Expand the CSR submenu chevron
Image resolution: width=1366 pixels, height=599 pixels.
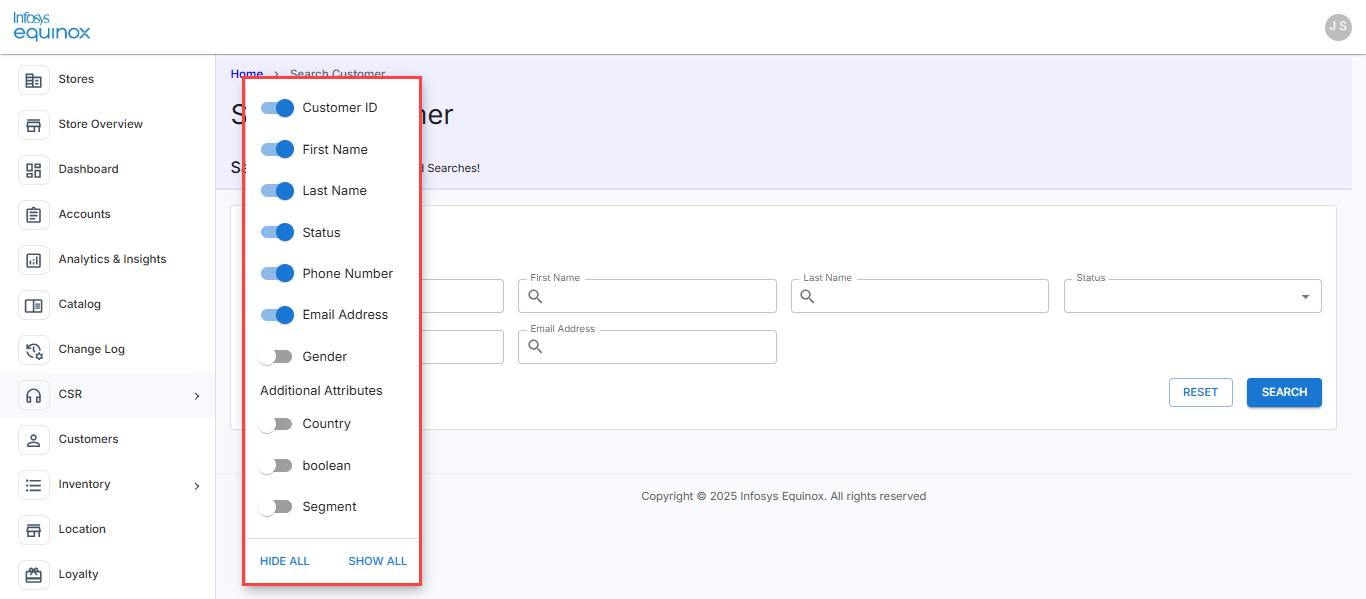coord(197,396)
